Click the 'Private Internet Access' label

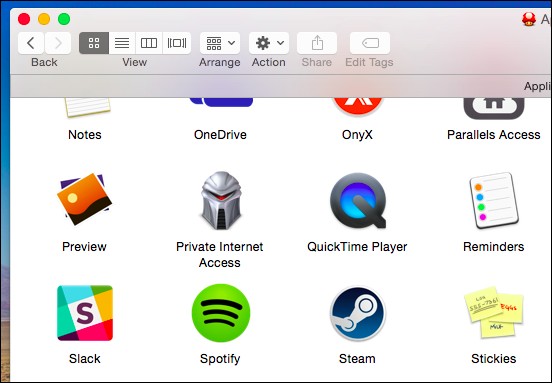pos(220,255)
